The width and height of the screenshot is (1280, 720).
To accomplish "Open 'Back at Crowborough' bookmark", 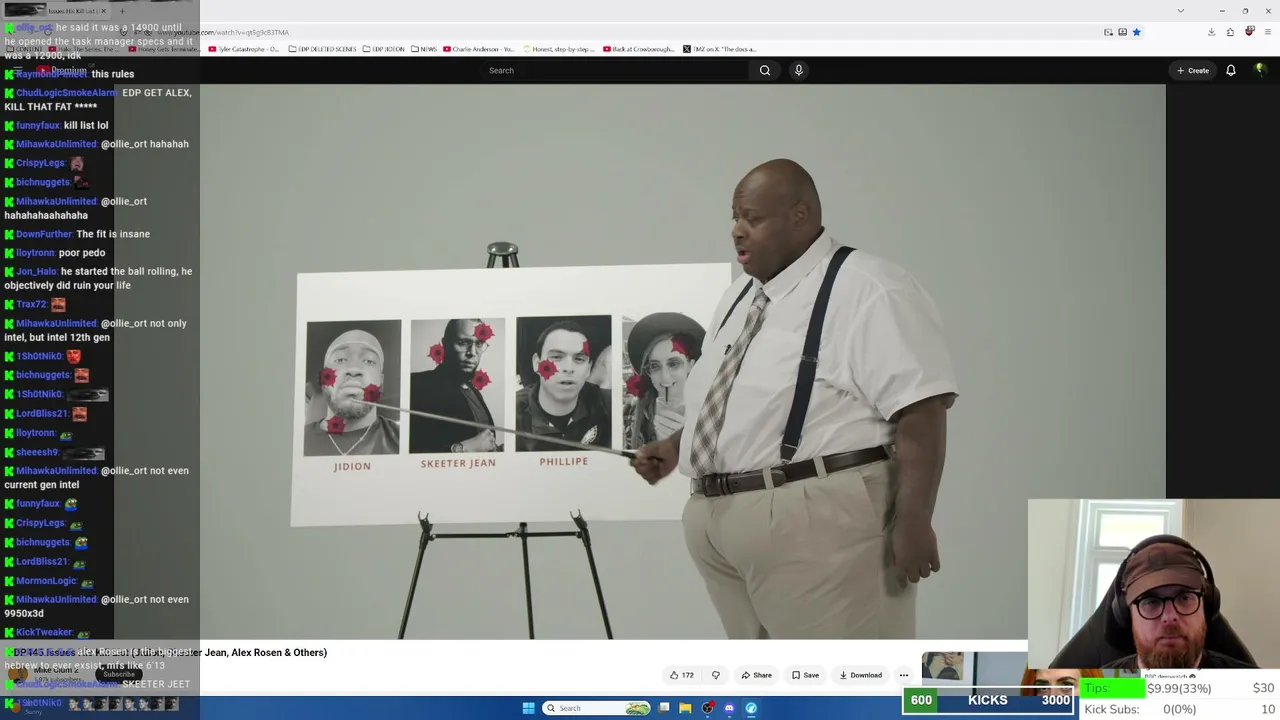I will click(639, 49).
